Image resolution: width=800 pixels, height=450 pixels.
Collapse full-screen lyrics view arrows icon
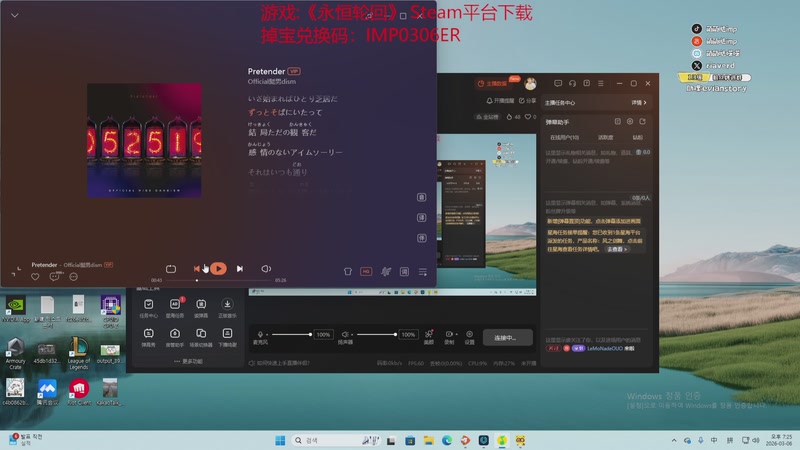(x=16, y=272)
